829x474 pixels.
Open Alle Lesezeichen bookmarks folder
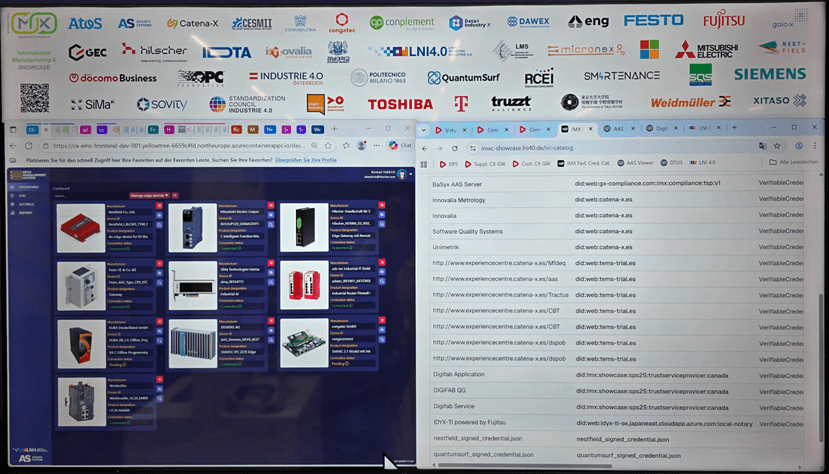pos(794,162)
